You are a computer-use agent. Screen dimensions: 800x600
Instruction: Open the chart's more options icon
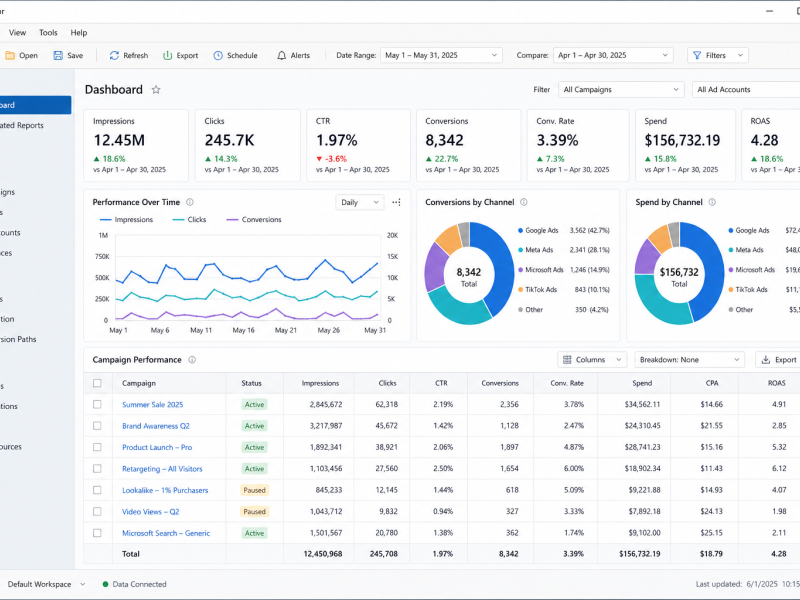point(396,202)
